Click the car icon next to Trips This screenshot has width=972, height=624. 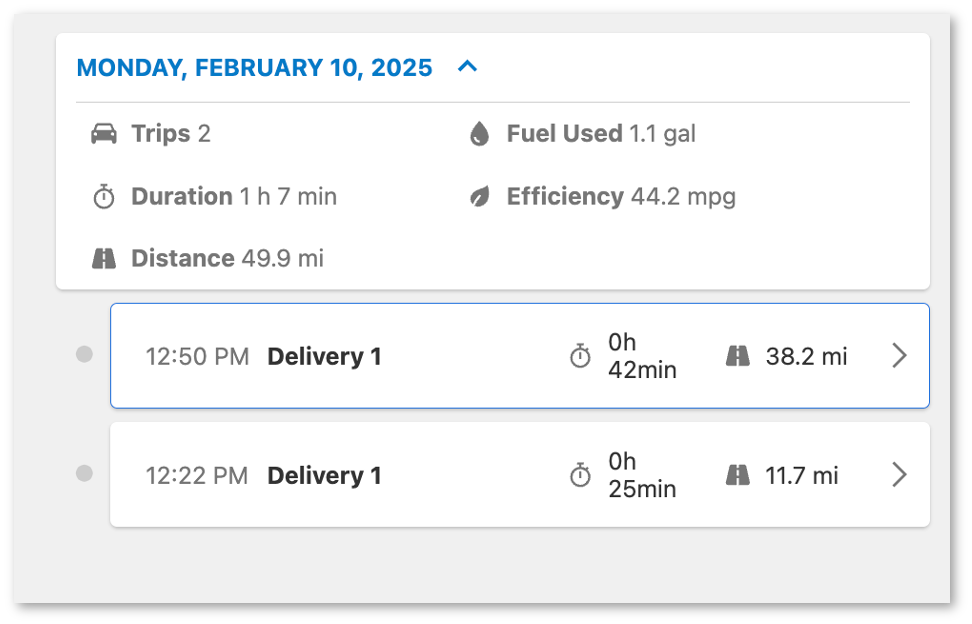104,133
